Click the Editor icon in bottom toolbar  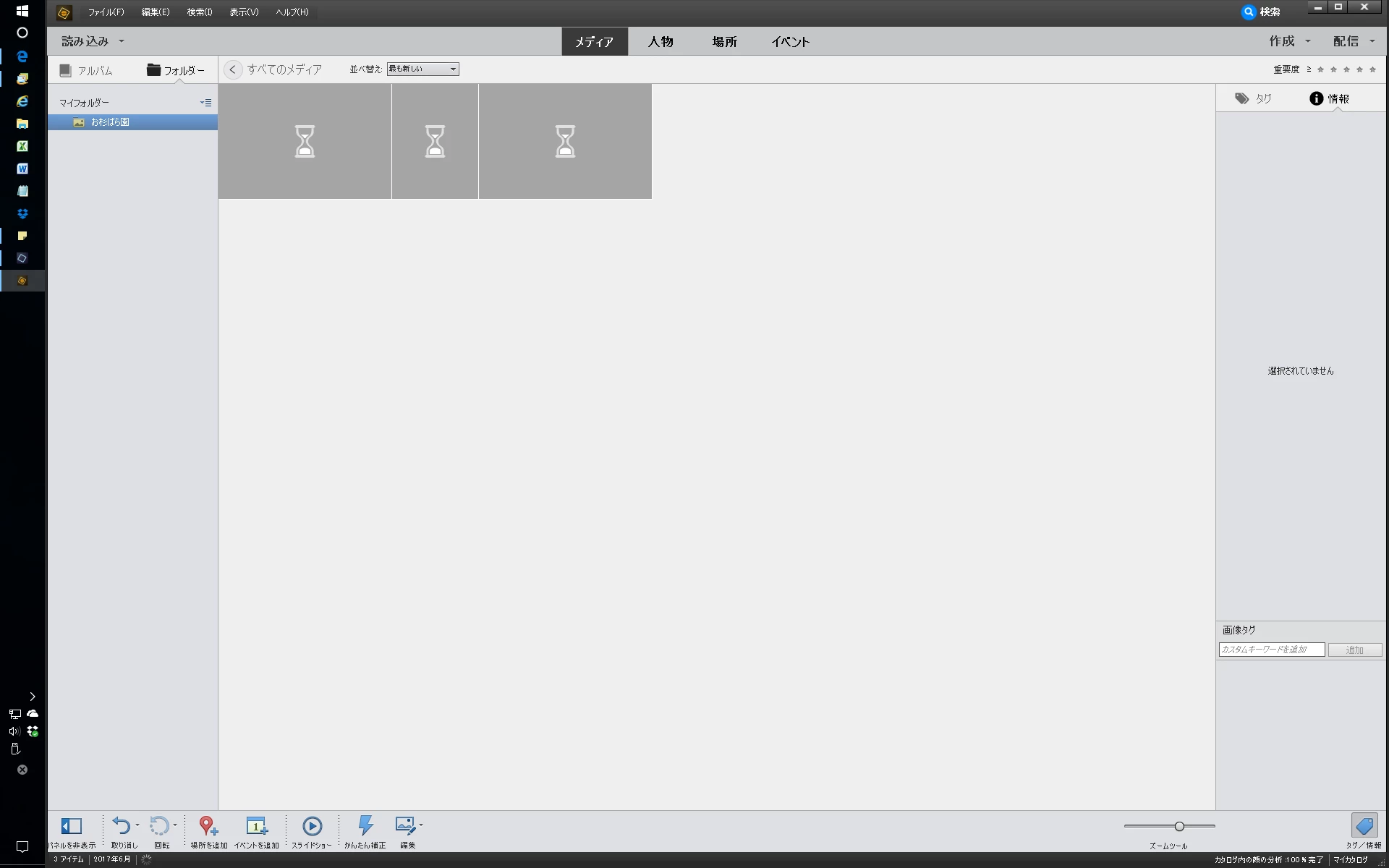click(x=405, y=826)
